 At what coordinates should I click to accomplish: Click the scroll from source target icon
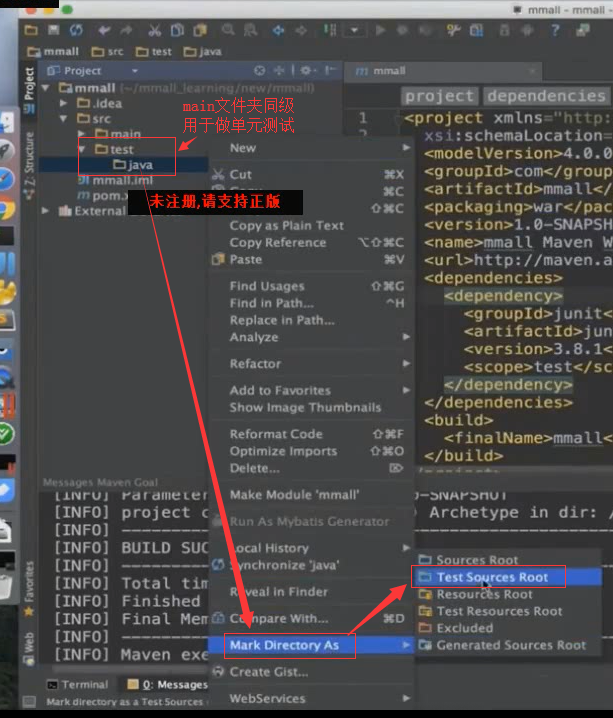[x=260, y=71]
